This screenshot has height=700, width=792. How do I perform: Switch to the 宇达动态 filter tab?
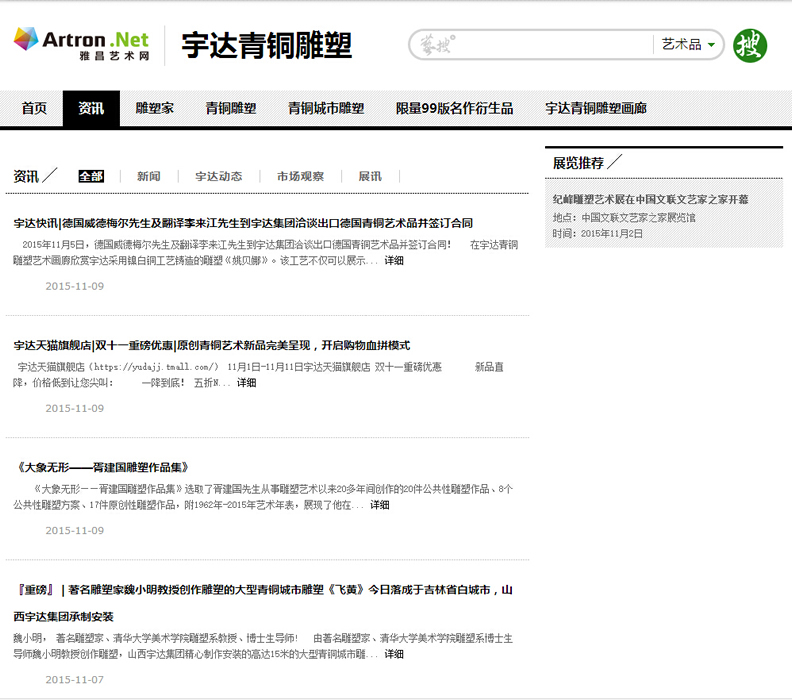pyautogui.click(x=218, y=176)
